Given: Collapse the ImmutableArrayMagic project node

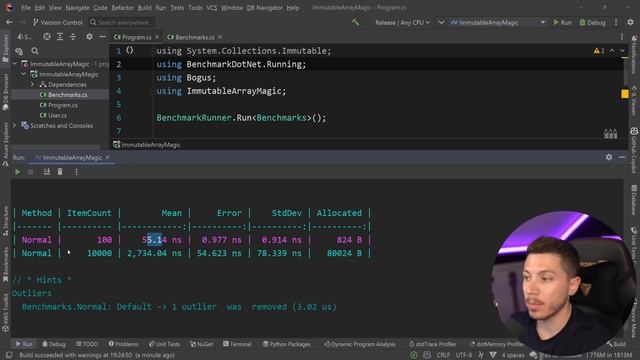Looking at the screenshot, I should (x=24, y=74).
